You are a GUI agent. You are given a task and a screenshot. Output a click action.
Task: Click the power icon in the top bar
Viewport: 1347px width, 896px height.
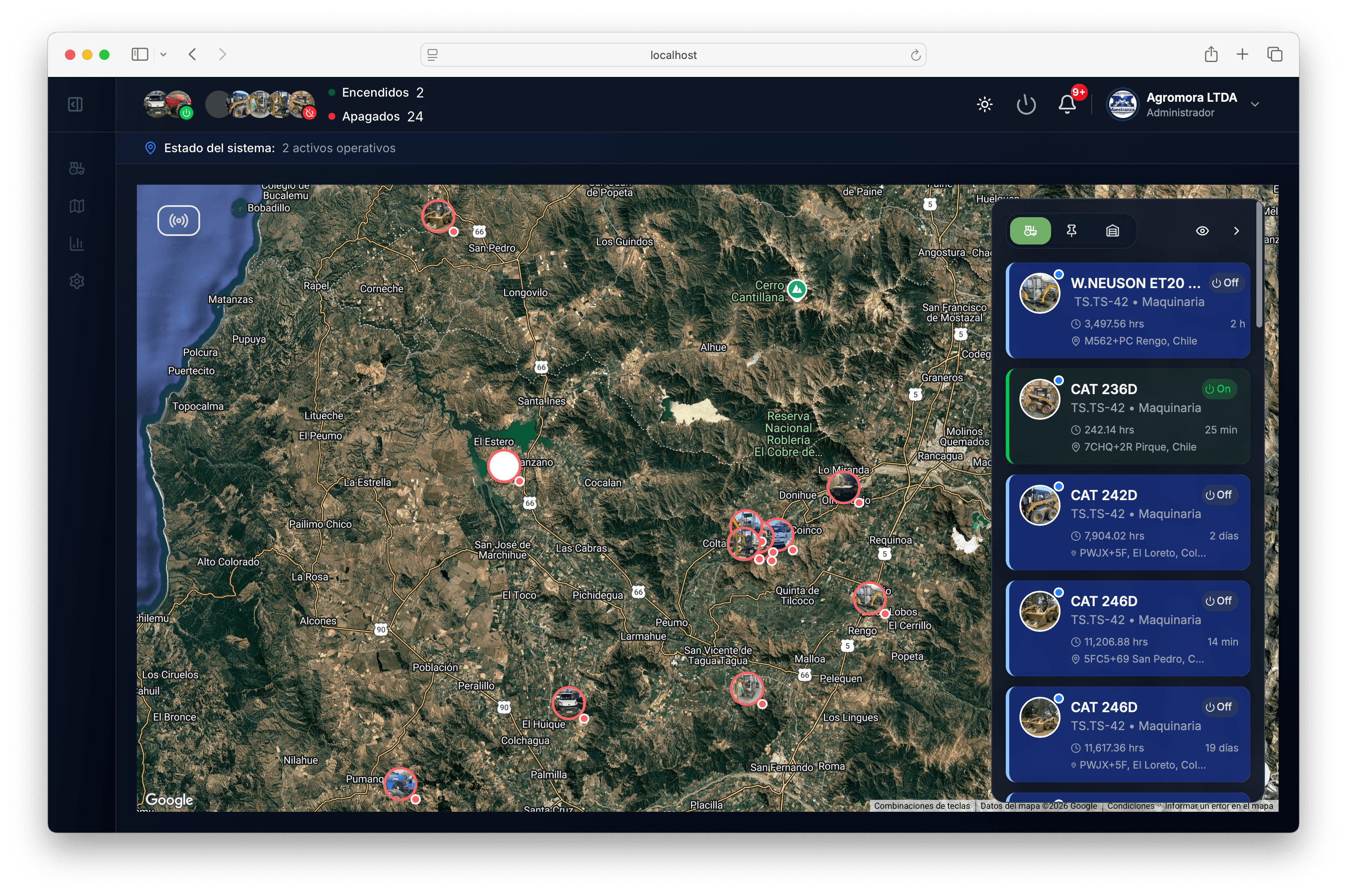1026,104
